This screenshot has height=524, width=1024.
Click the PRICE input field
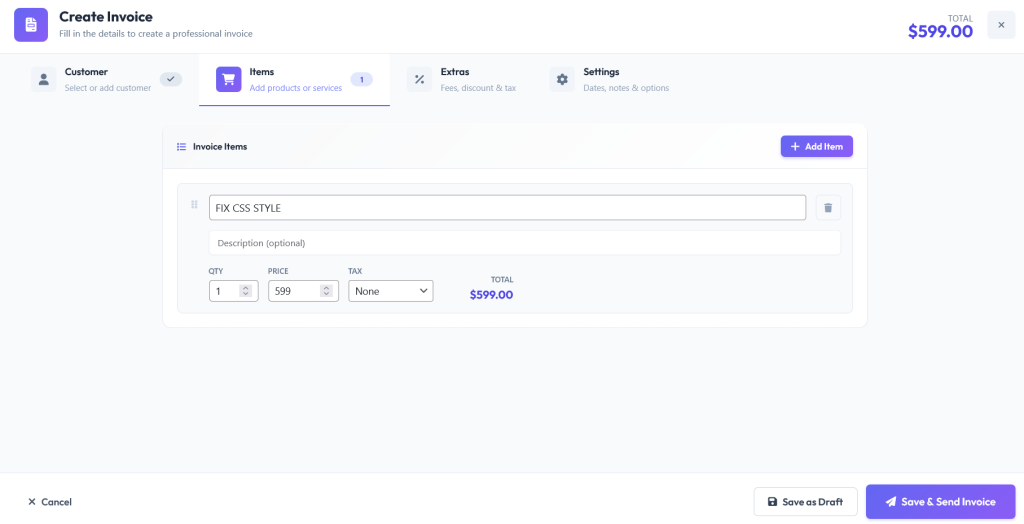[303, 291]
